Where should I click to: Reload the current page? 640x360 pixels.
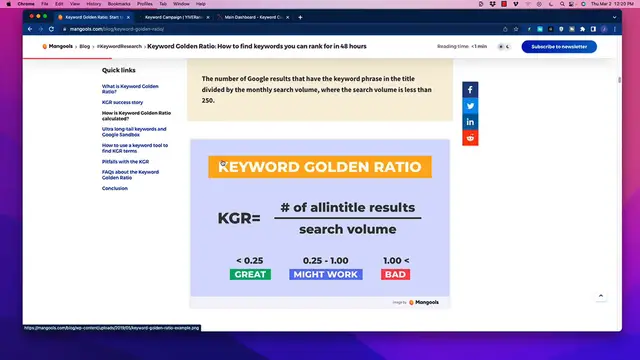coord(51,29)
